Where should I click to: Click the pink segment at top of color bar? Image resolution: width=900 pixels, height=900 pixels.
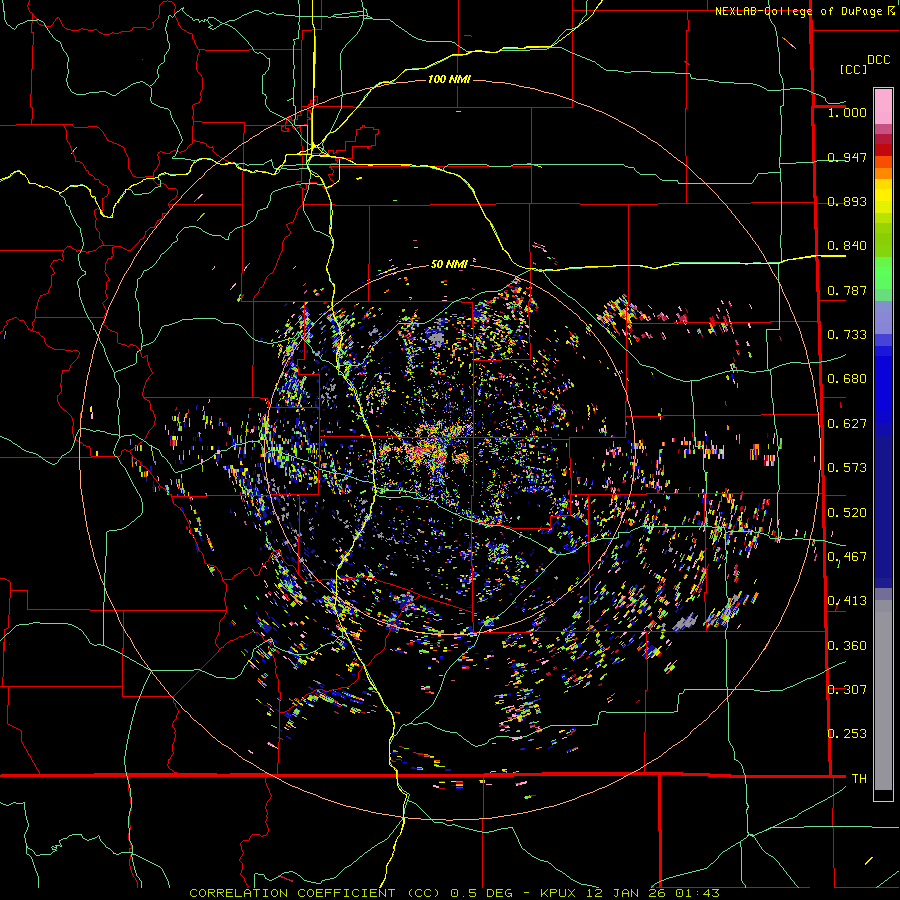tap(883, 107)
